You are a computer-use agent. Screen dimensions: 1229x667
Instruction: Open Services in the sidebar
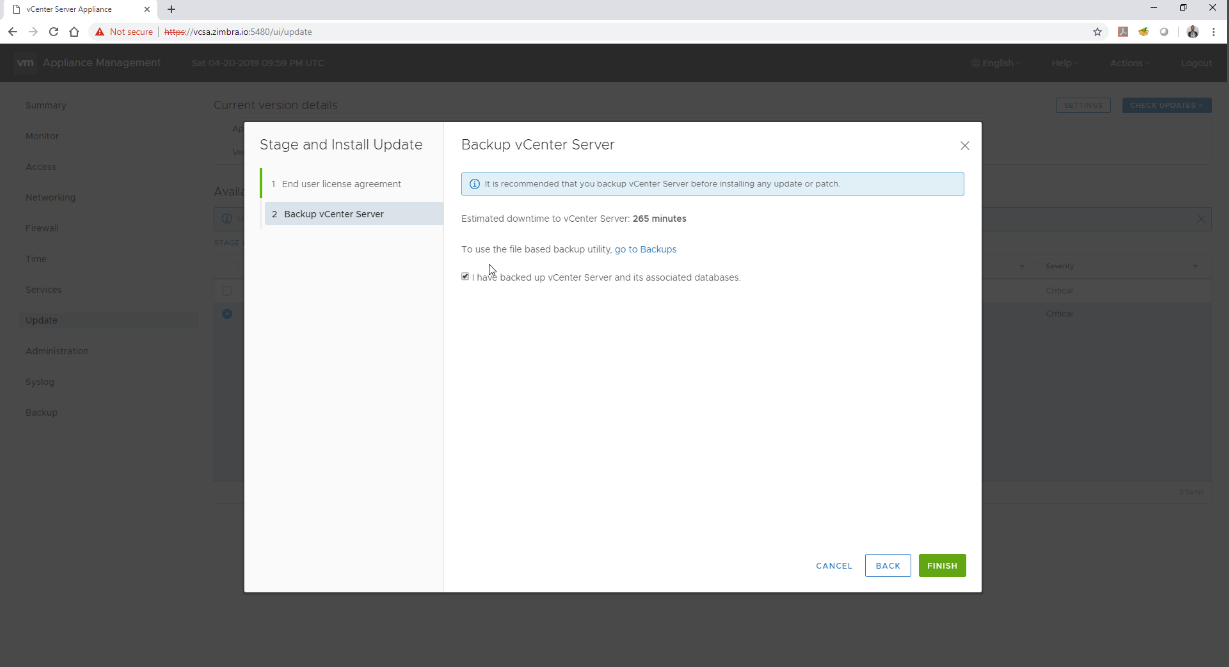pos(43,290)
